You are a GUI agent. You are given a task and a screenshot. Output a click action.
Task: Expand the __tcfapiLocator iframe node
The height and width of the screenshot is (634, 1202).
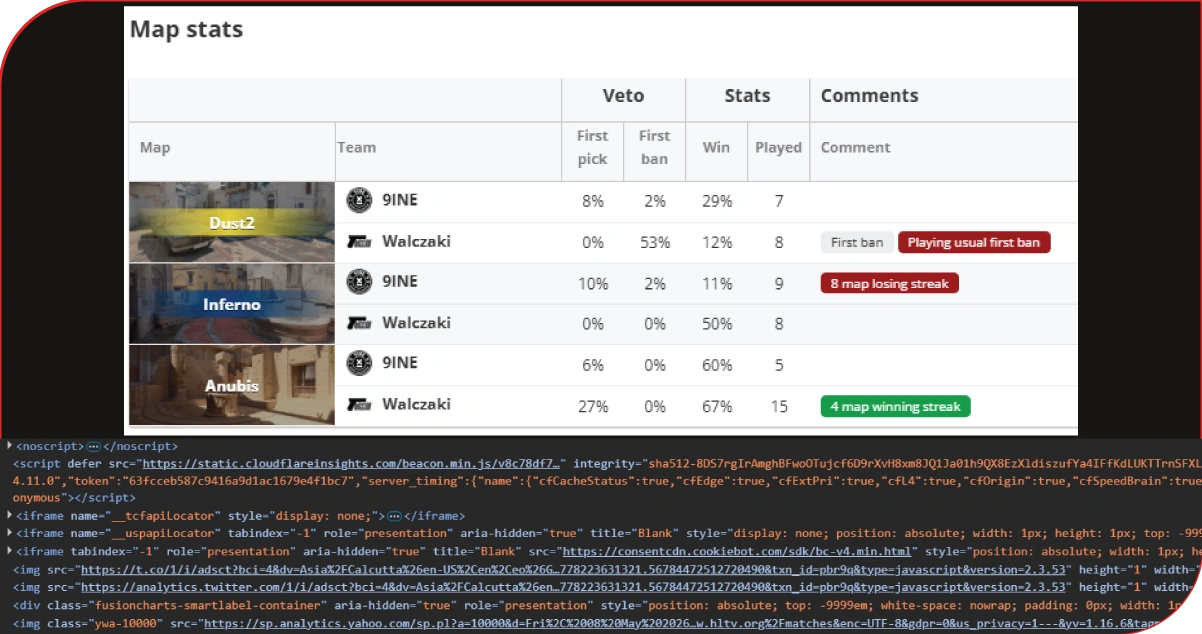[x=9, y=516]
